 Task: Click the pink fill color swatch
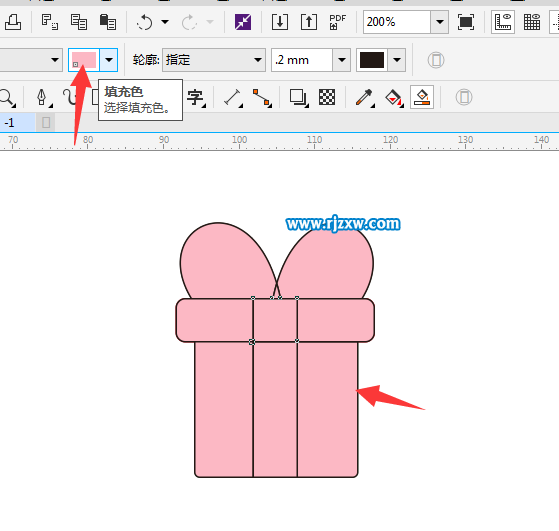[84, 60]
